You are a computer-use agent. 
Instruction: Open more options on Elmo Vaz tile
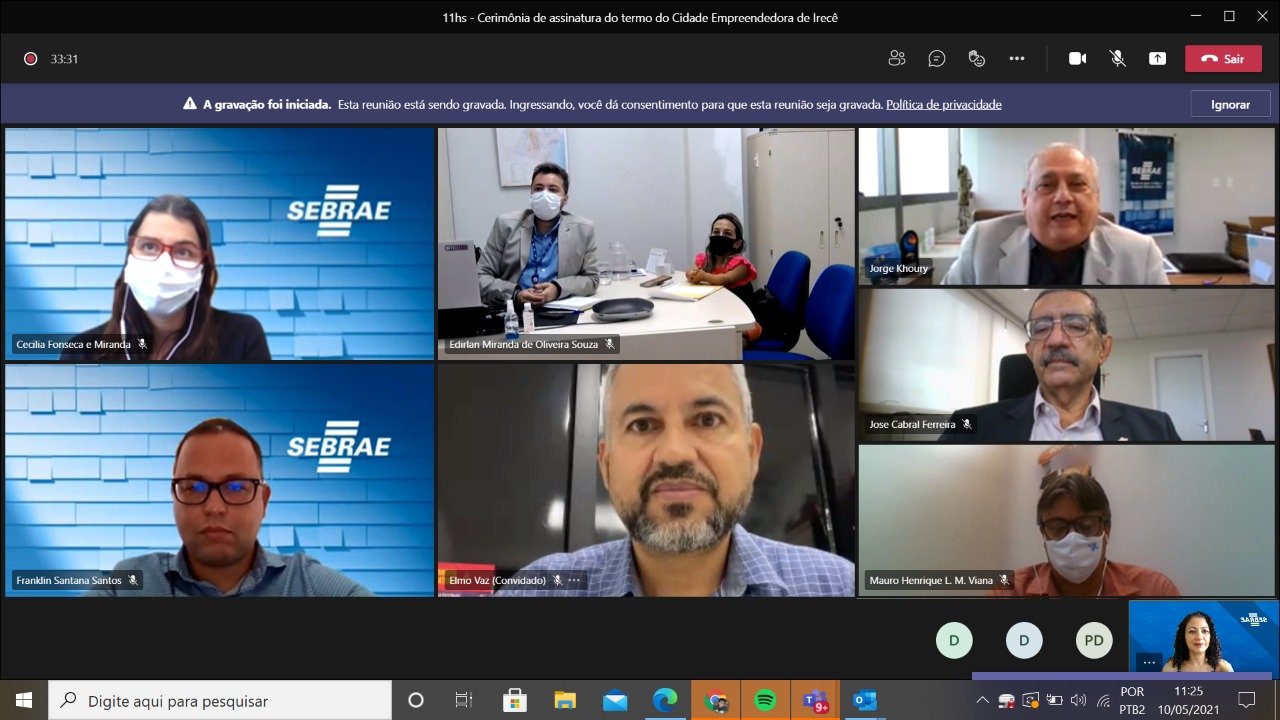(x=574, y=580)
